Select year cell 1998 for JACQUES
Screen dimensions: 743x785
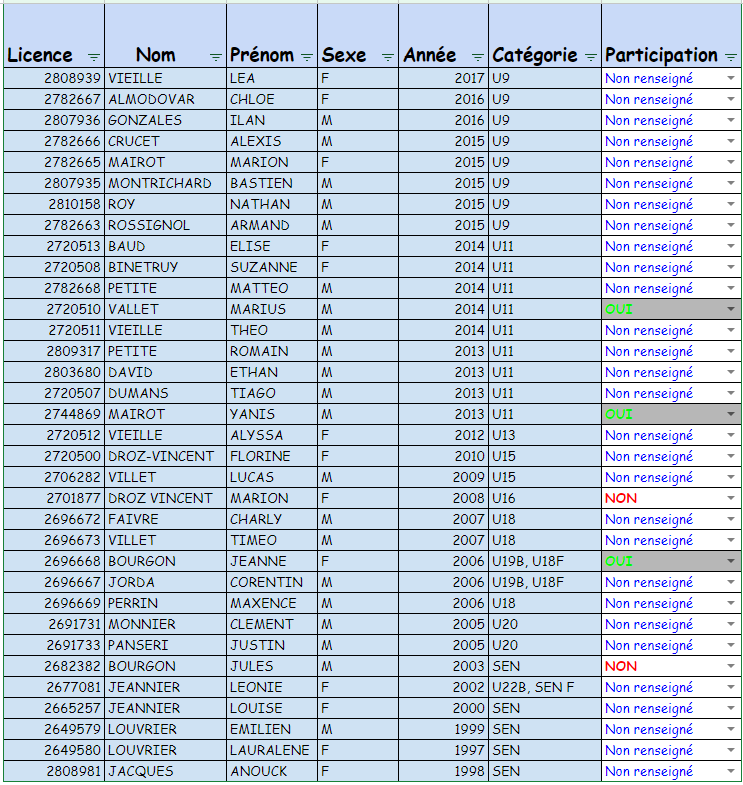444,771
